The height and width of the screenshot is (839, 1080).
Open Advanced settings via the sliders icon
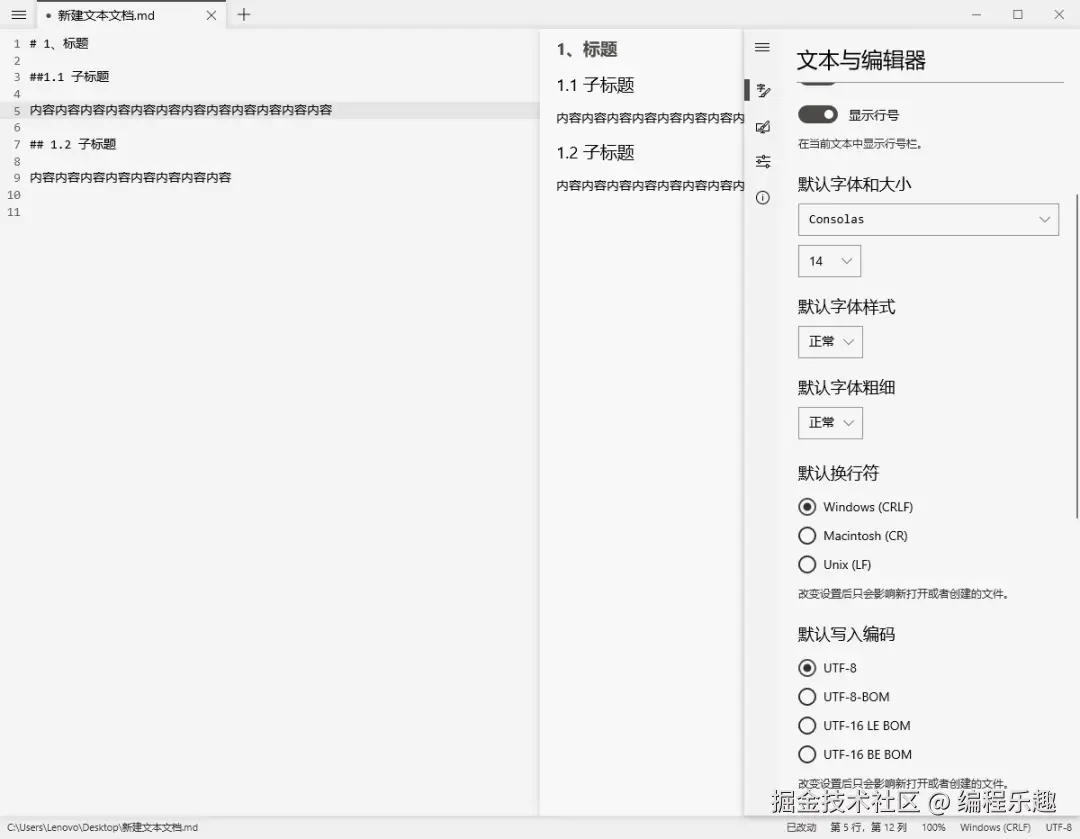pos(762,161)
